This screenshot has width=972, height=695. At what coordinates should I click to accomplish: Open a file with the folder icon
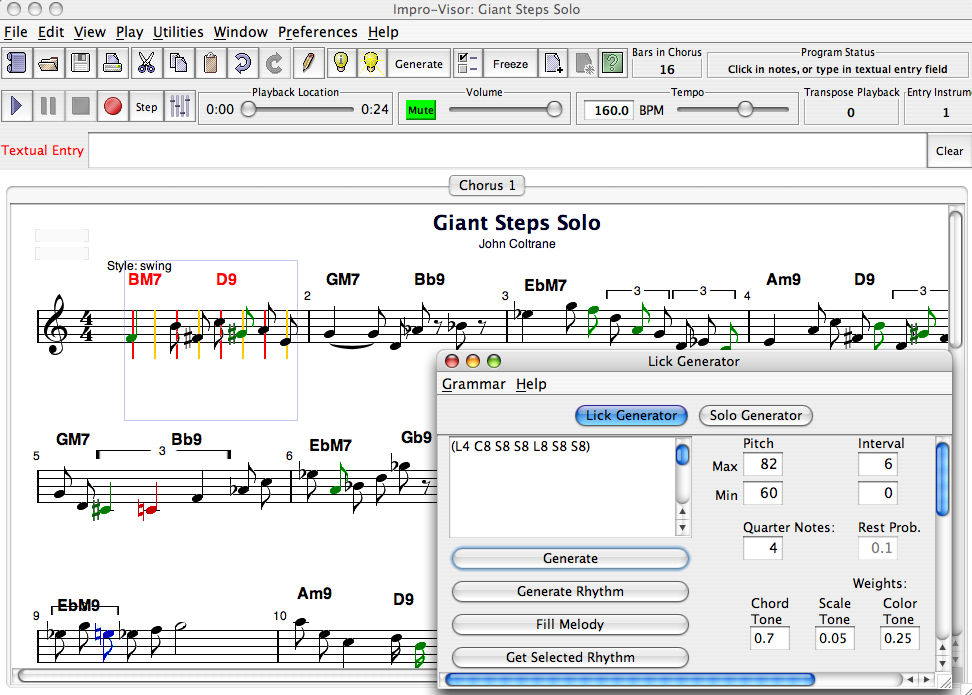[x=48, y=63]
